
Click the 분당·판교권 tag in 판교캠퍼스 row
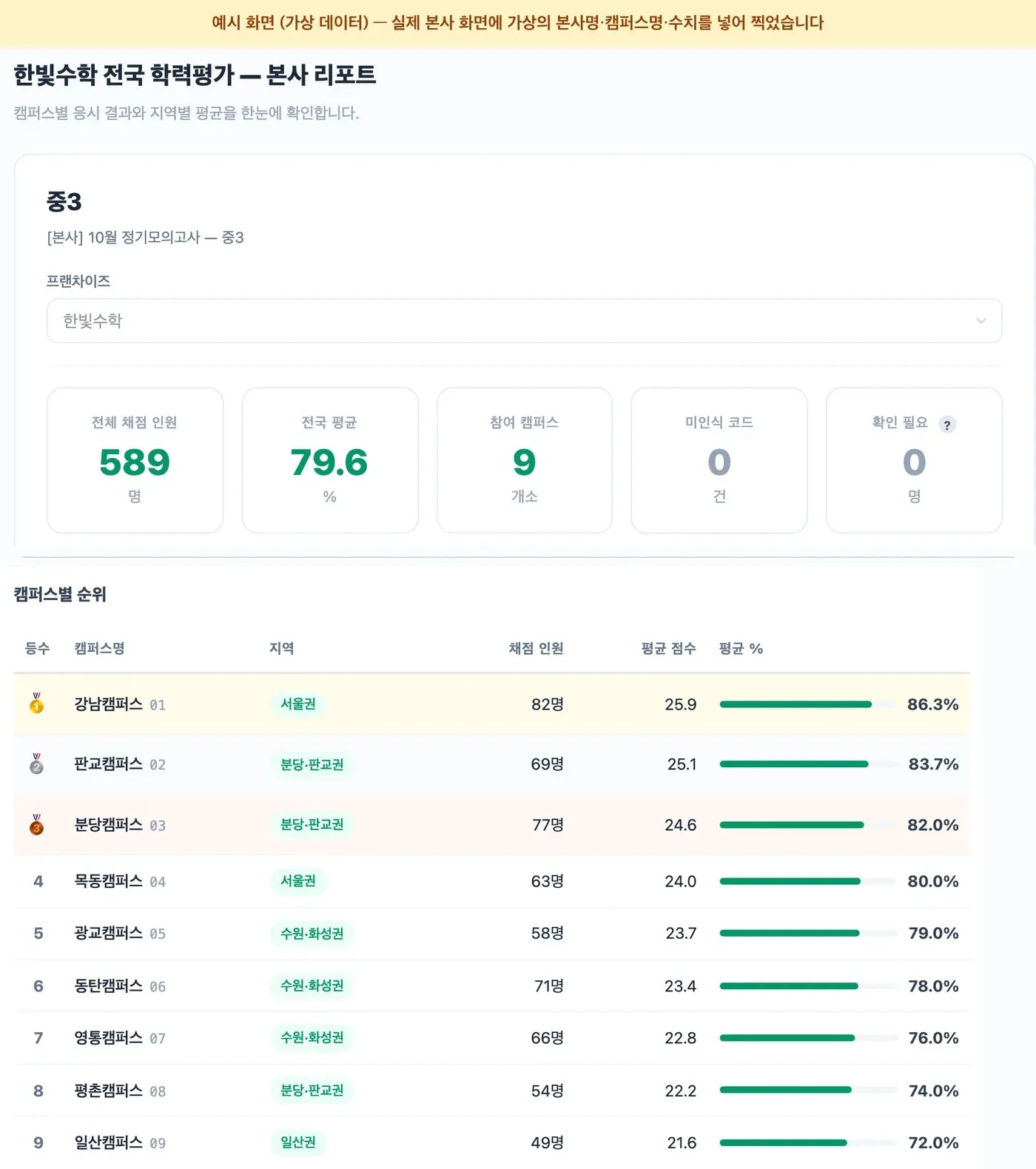(312, 765)
